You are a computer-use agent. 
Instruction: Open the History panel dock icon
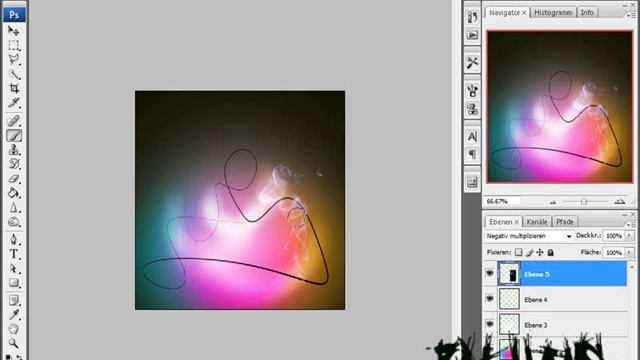(x=472, y=17)
